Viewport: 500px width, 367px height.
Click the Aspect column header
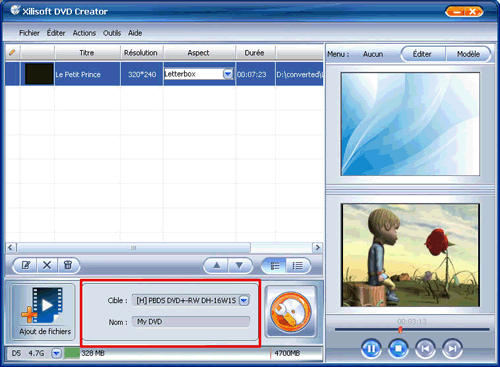[x=199, y=53]
